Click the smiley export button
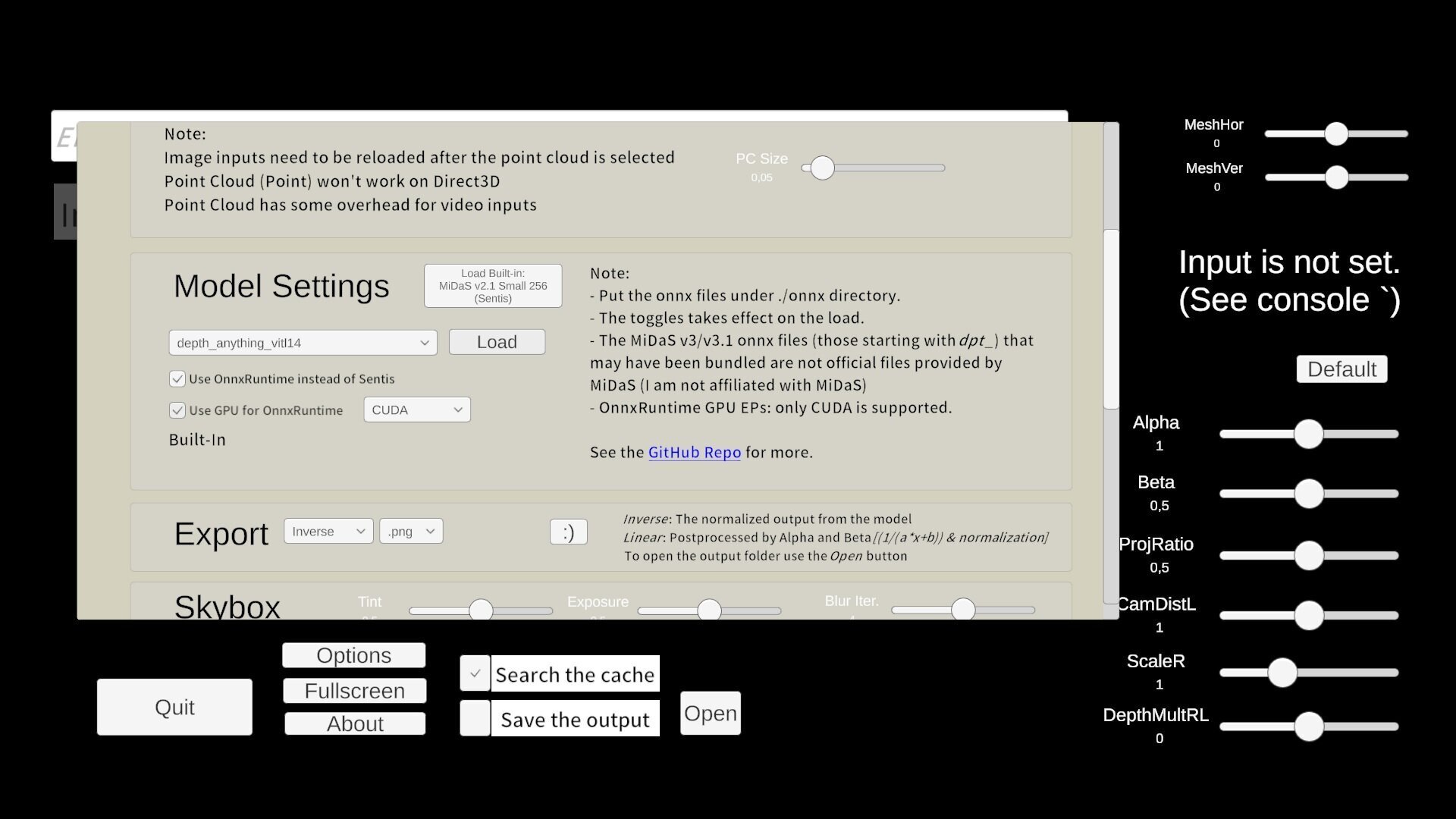The image size is (1456, 819). click(569, 532)
